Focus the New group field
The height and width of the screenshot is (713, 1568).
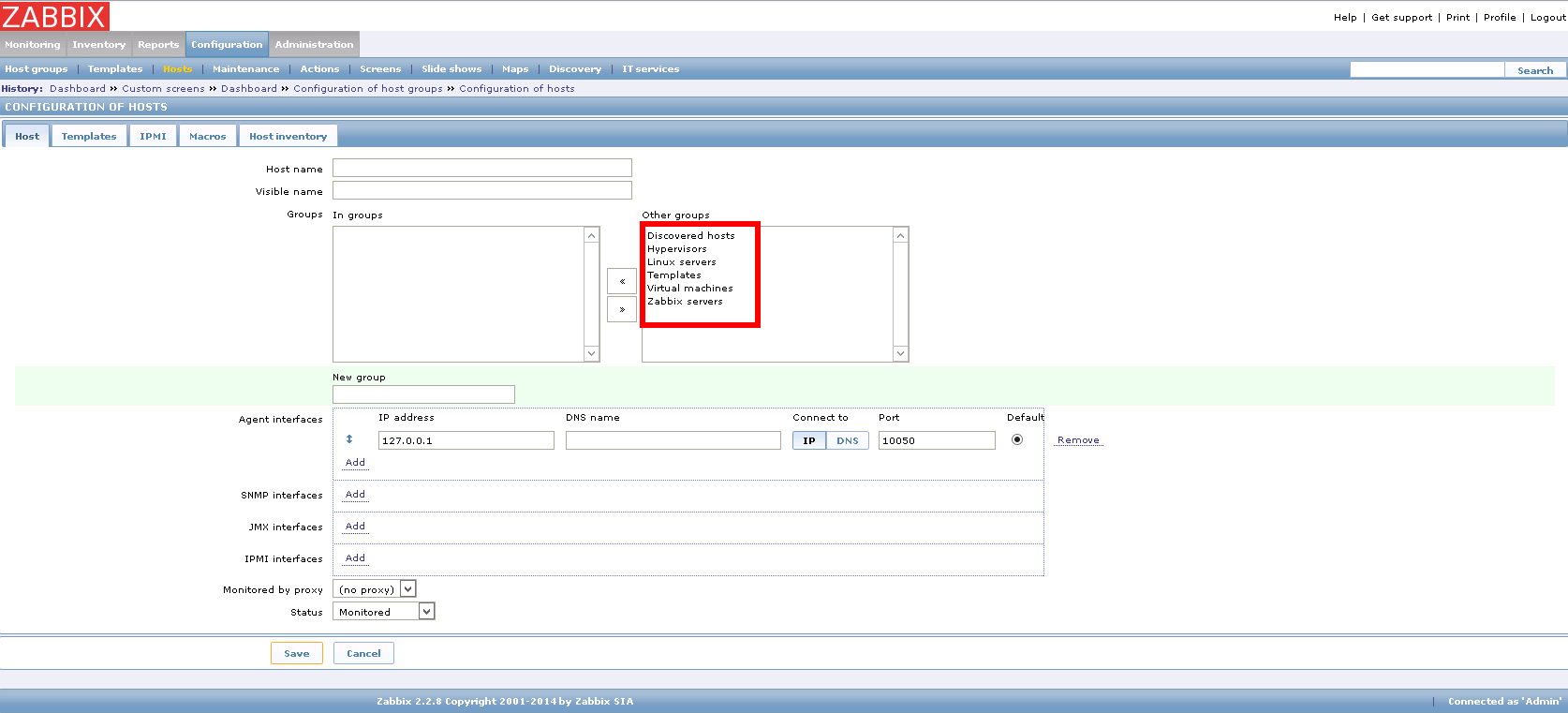423,394
